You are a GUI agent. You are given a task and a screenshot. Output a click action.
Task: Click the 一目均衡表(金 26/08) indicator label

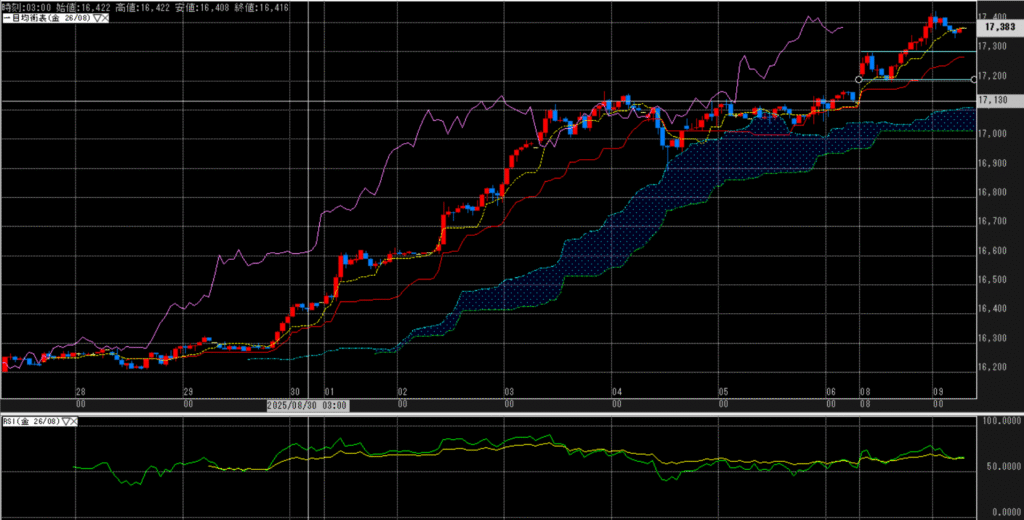tap(45, 20)
